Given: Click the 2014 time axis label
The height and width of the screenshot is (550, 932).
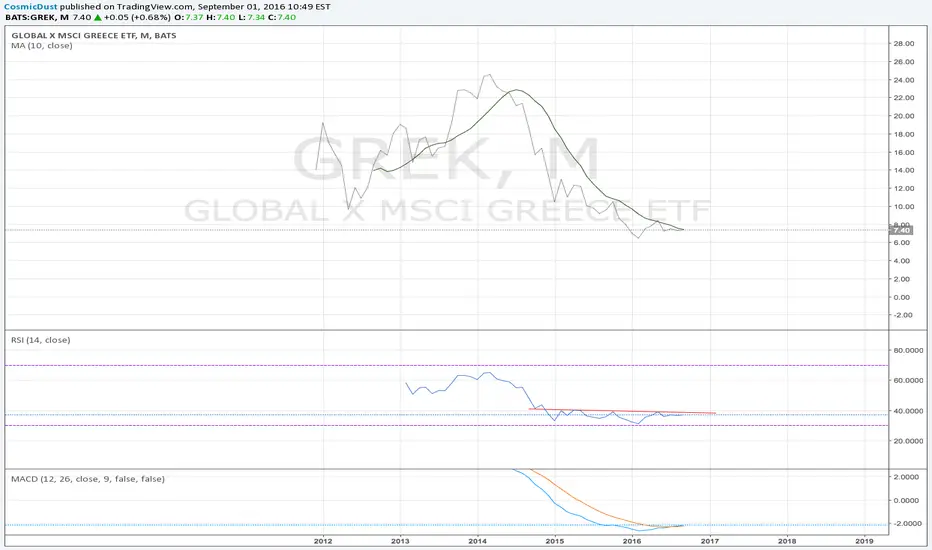Looking at the screenshot, I should [477, 541].
